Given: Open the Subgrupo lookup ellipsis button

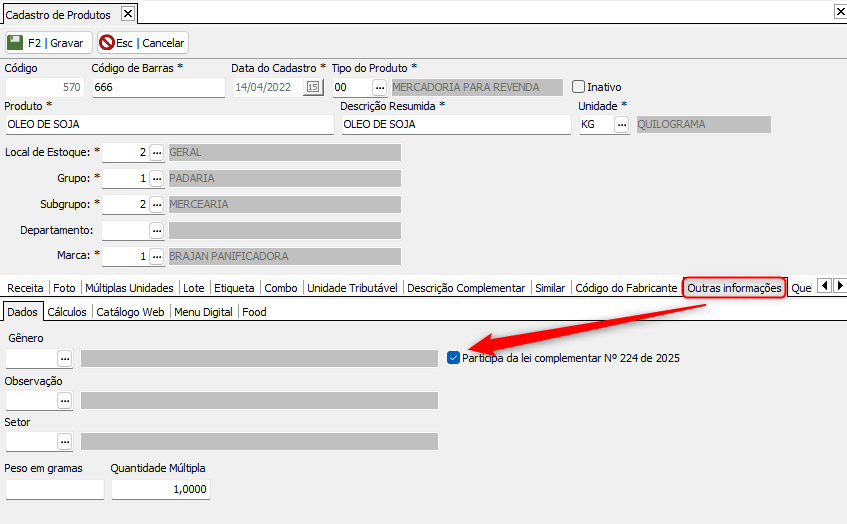Looking at the screenshot, I should click(x=157, y=205).
